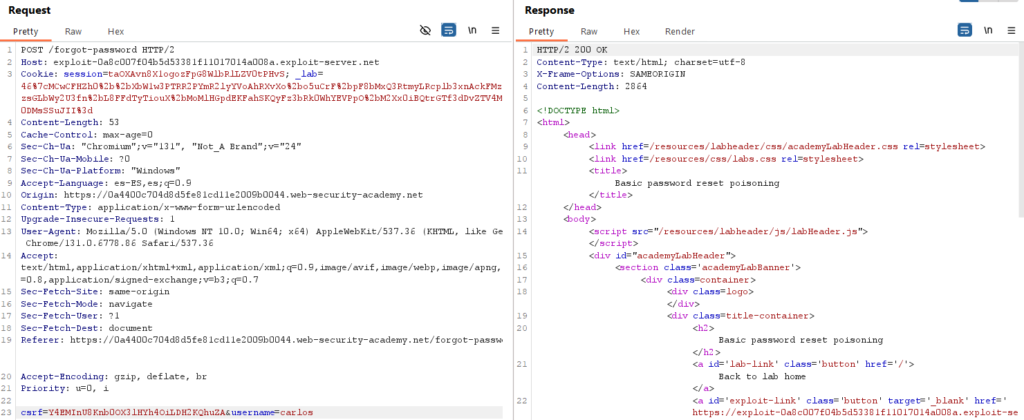This screenshot has width=1024, height=420.
Task: Click the Sec-Fetch-Dest: document header
Action: tap(86, 328)
